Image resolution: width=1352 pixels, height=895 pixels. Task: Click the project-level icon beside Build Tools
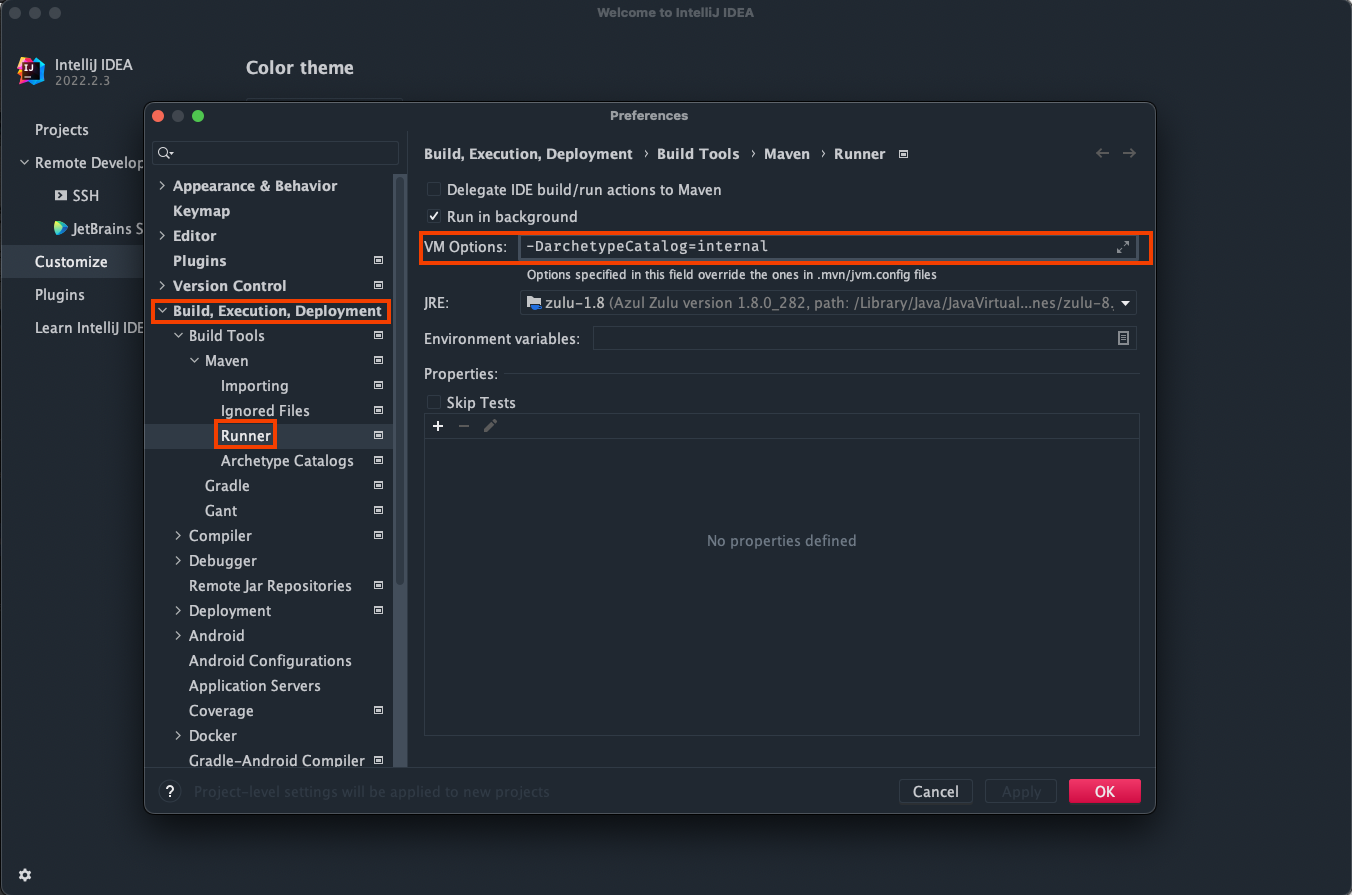click(x=378, y=336)
